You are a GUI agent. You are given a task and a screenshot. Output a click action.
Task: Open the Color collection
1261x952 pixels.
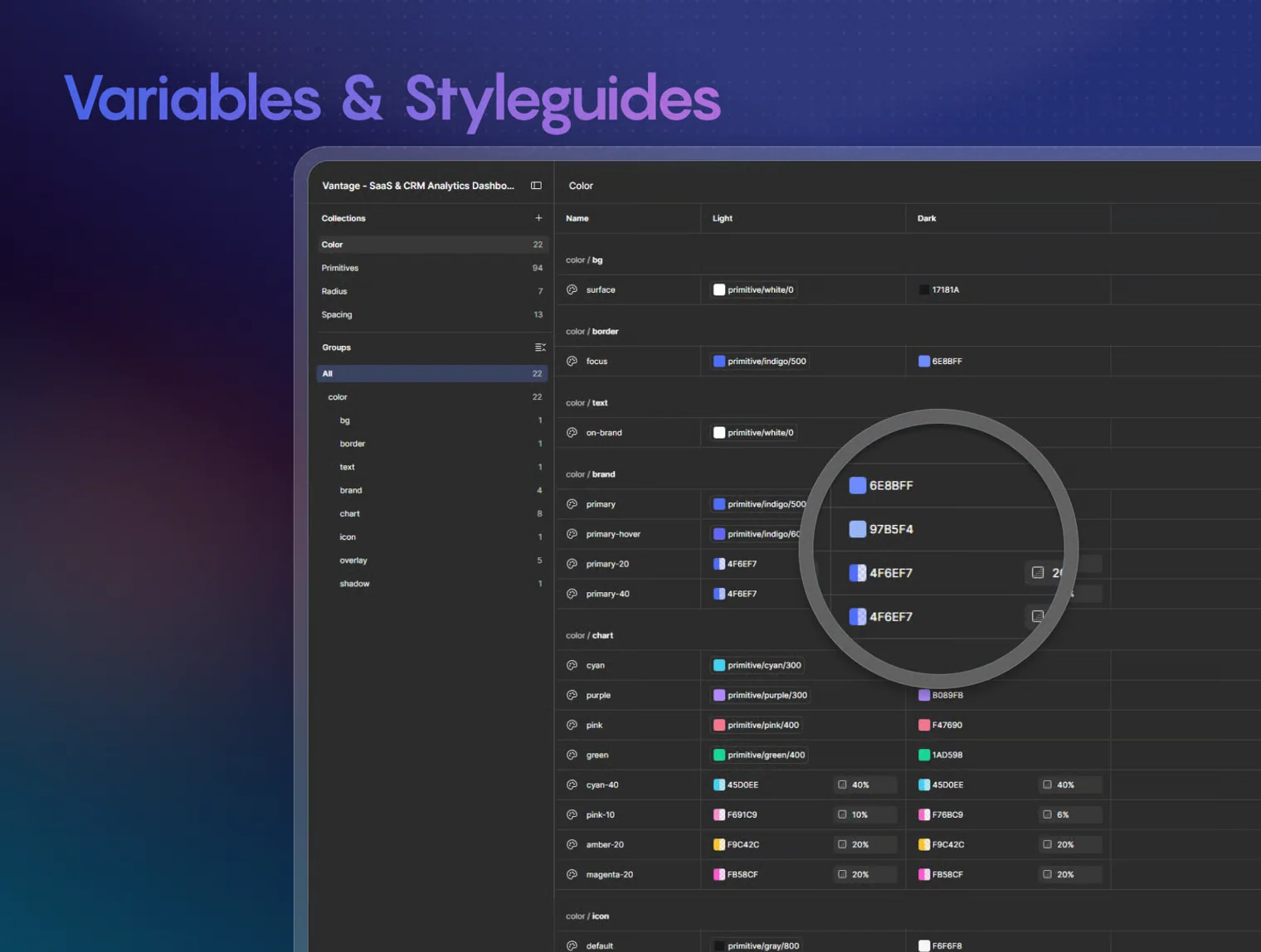pos(432,245)
